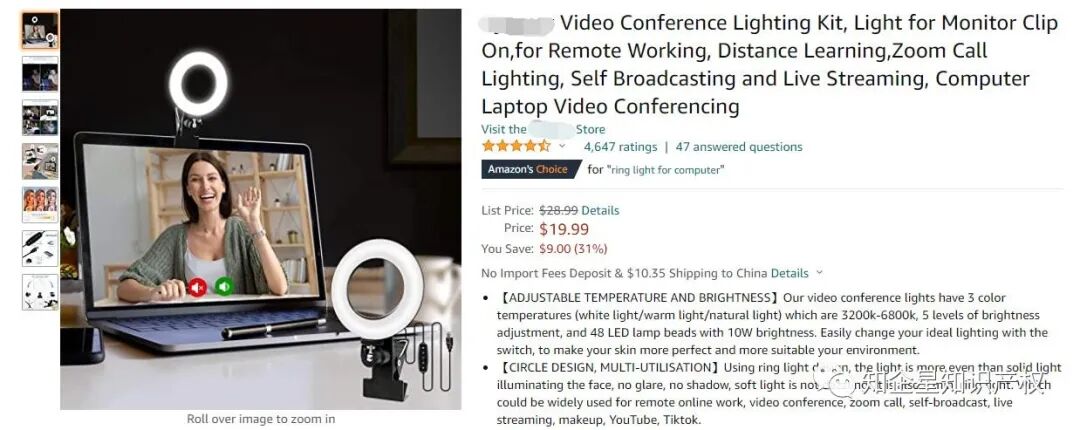Click the green speaker icon in product image
The height and width of the screenshot is (430, 1080).
224,285
